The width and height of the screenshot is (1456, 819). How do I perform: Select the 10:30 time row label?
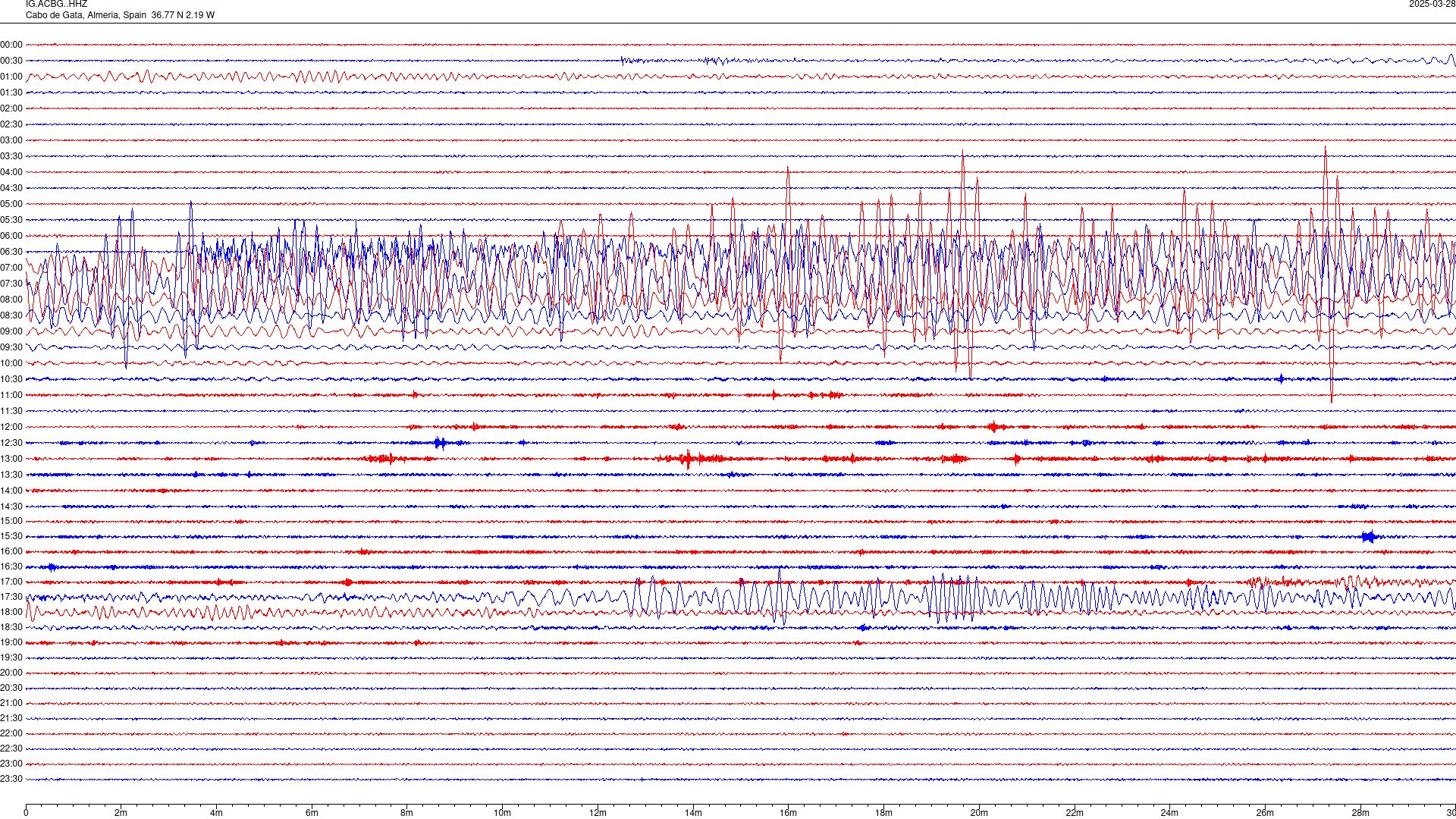coord(11,379)
